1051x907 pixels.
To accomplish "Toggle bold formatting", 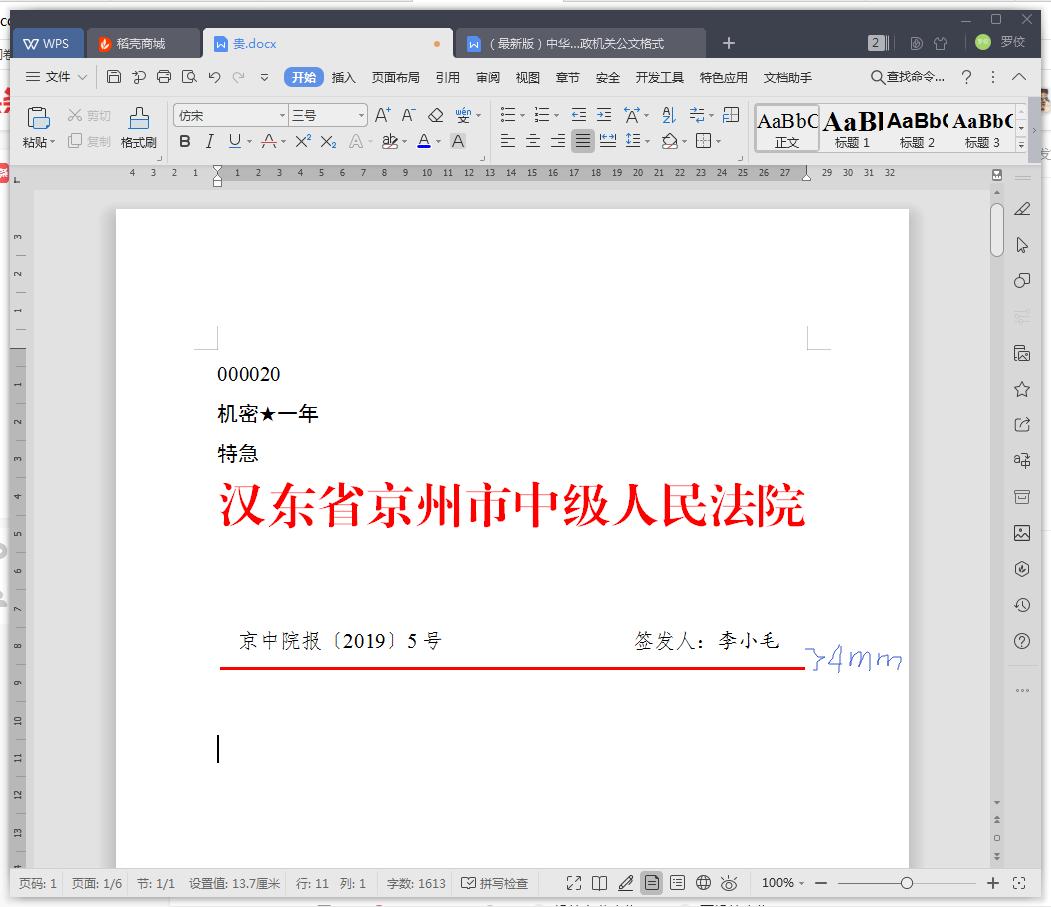I will click(x=184, y=141).
